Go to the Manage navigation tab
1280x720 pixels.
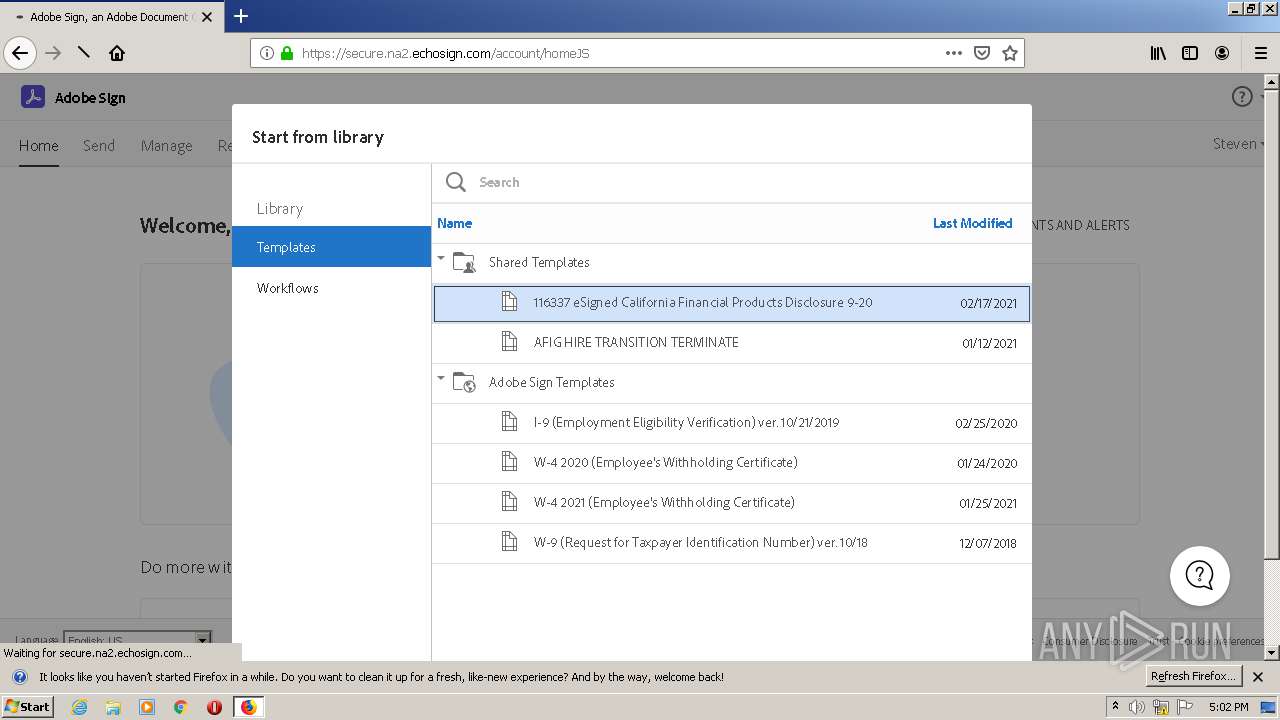pos(166,145)
